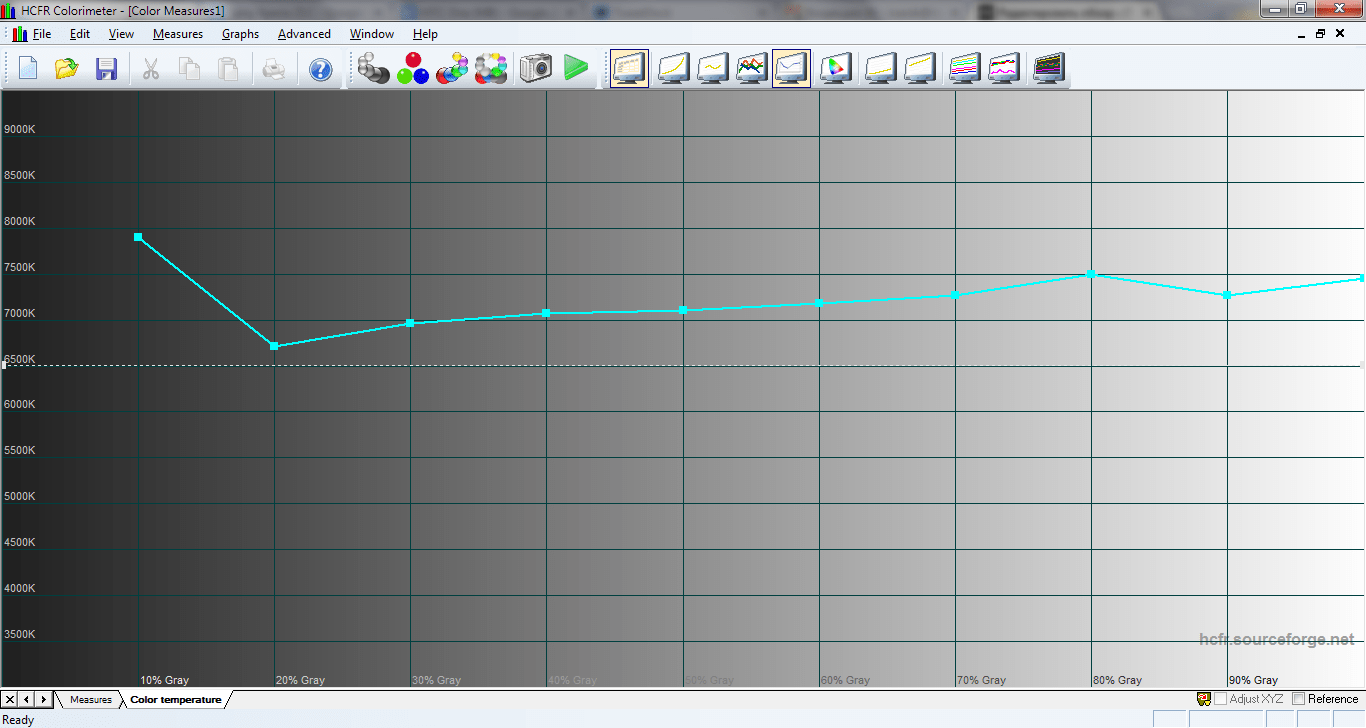Click the 10% Gray data point on graph
The width and height of the screenshot is (1366, 728).
pyautogui.click(x=138, y=237)
